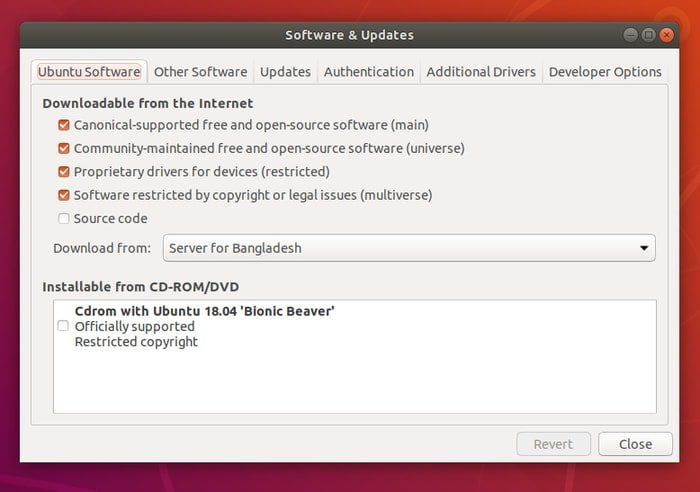Uncheck Canonical-supported software (main) checkbox
The width and height of the screenshot is (700, 492).
coord(64,125)
